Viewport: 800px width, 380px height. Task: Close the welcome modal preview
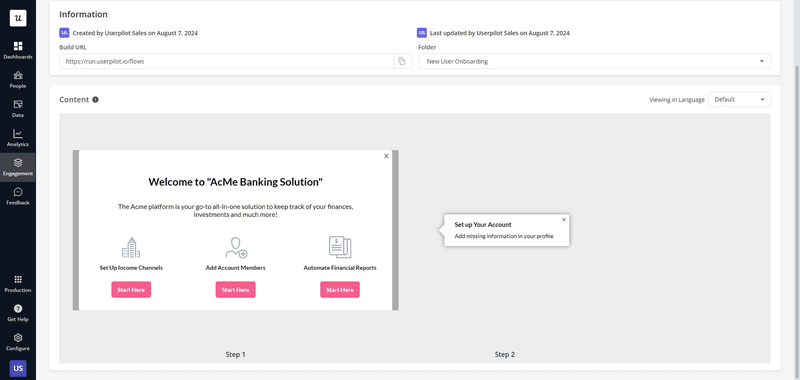(x=386, y=156)
